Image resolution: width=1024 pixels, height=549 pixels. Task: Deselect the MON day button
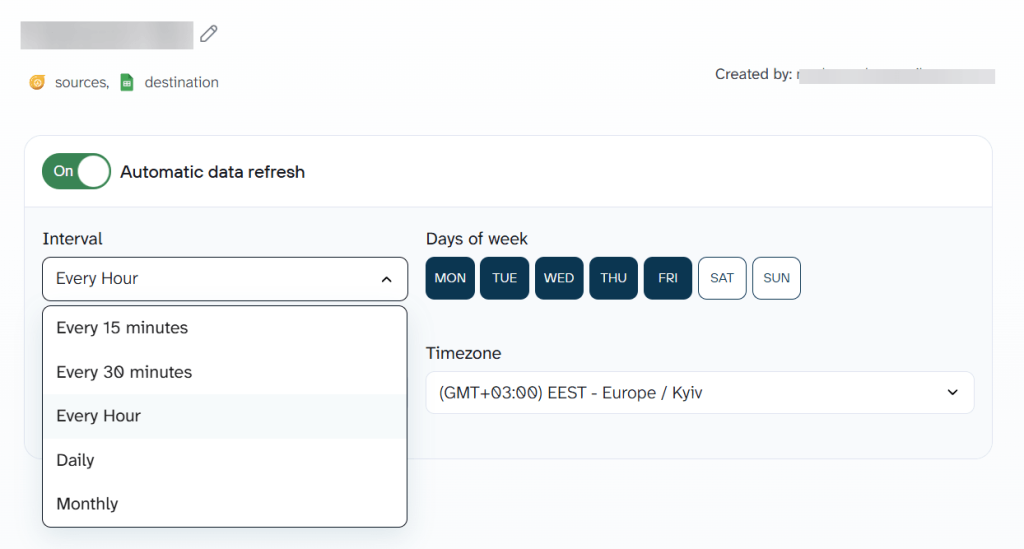450,278
